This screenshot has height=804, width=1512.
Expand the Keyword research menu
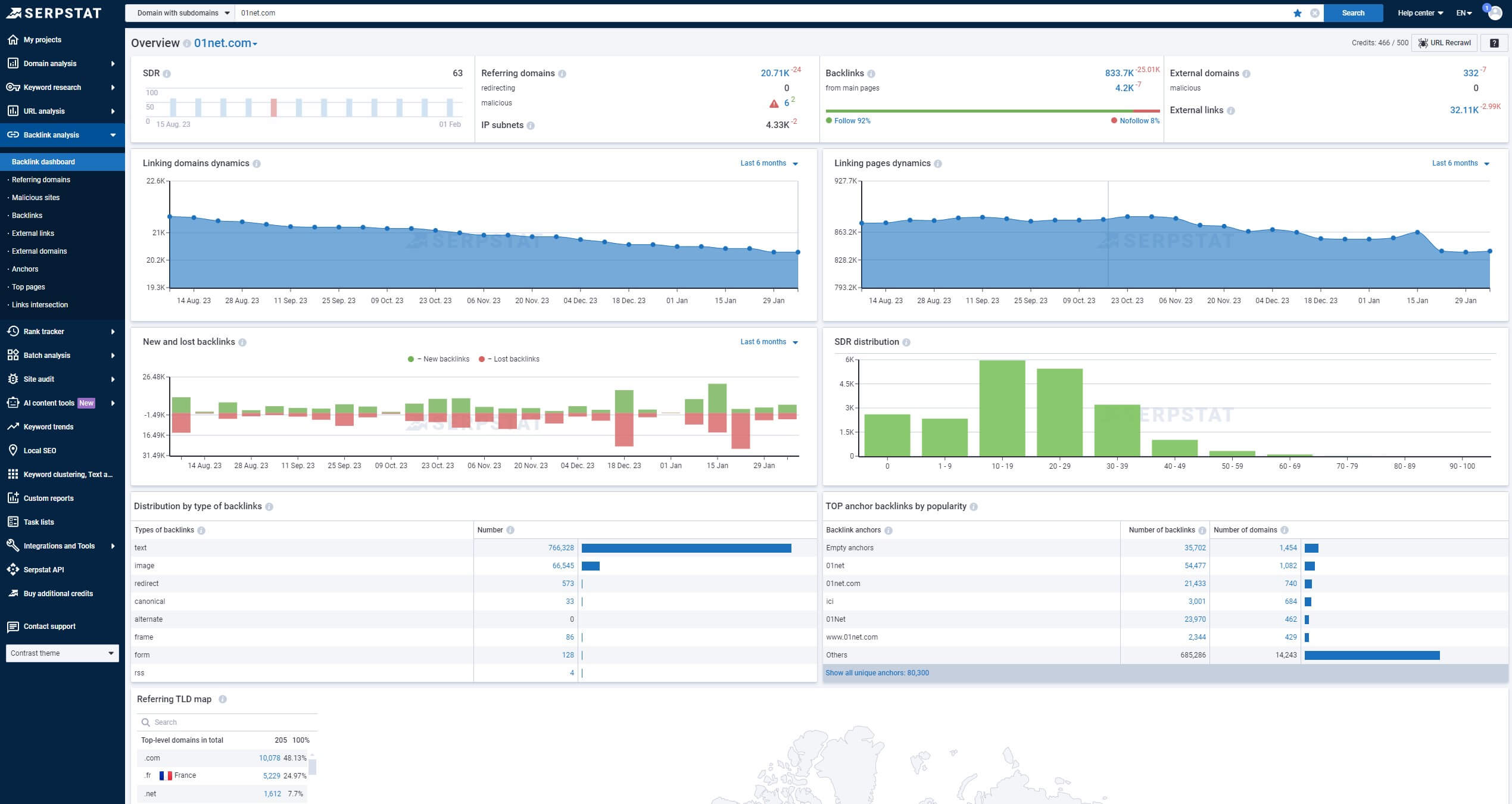tap(63, 87)
